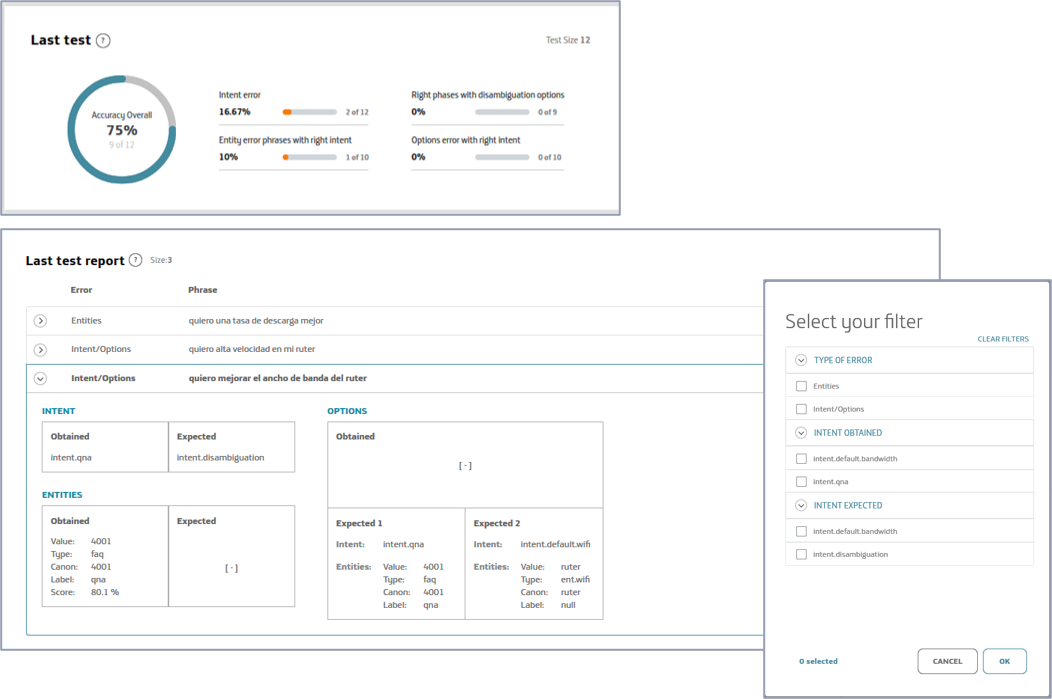This screenshot has height=699, width=1052.
Task: Click the Right phases with disambiguation bar
Action: point(502,112)
